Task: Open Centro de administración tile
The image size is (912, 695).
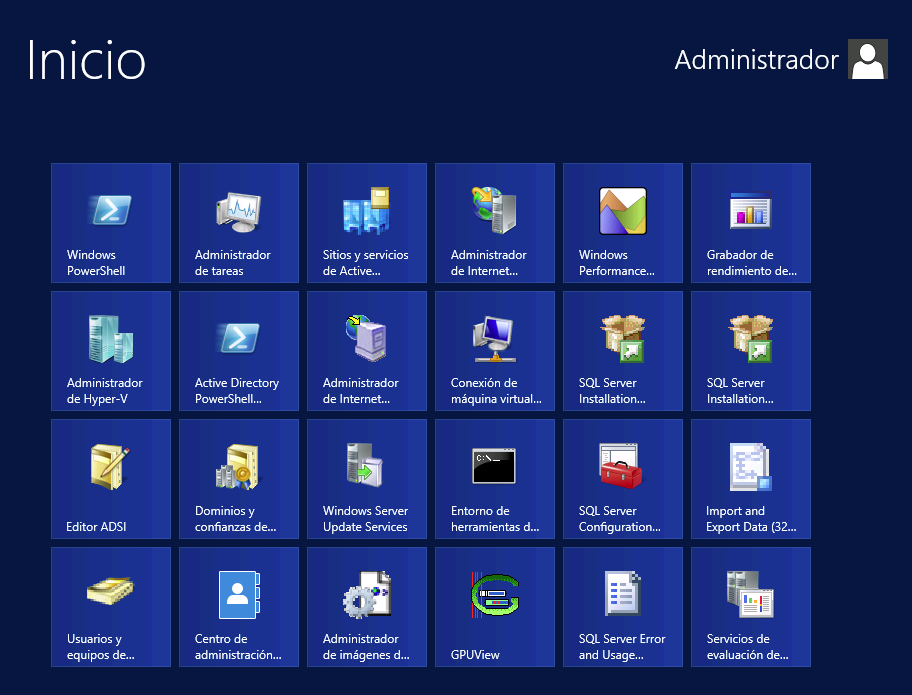Action: click(x=239, y=607)
